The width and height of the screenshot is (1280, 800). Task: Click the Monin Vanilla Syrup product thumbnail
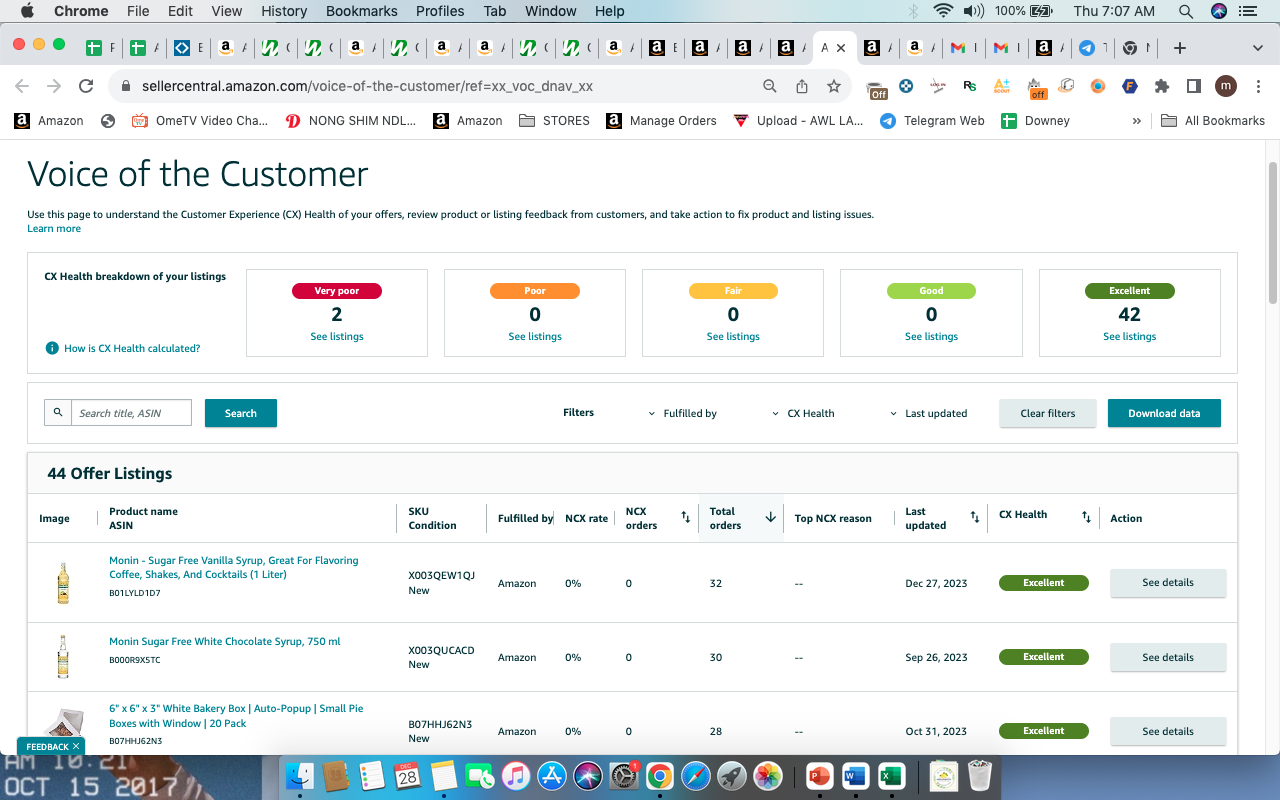pyautogui.click(x=63, y=583)
